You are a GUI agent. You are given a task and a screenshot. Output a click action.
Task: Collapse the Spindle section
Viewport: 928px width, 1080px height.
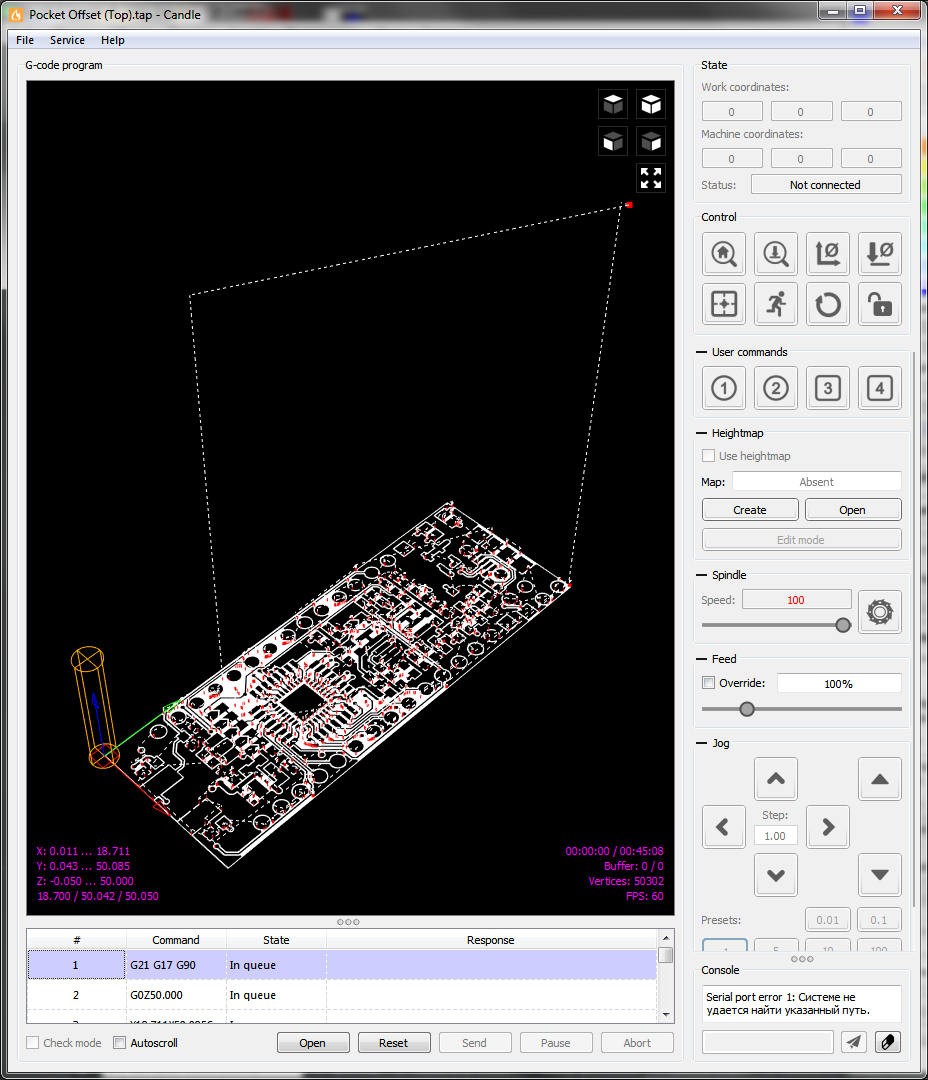(x=701, y=575)
